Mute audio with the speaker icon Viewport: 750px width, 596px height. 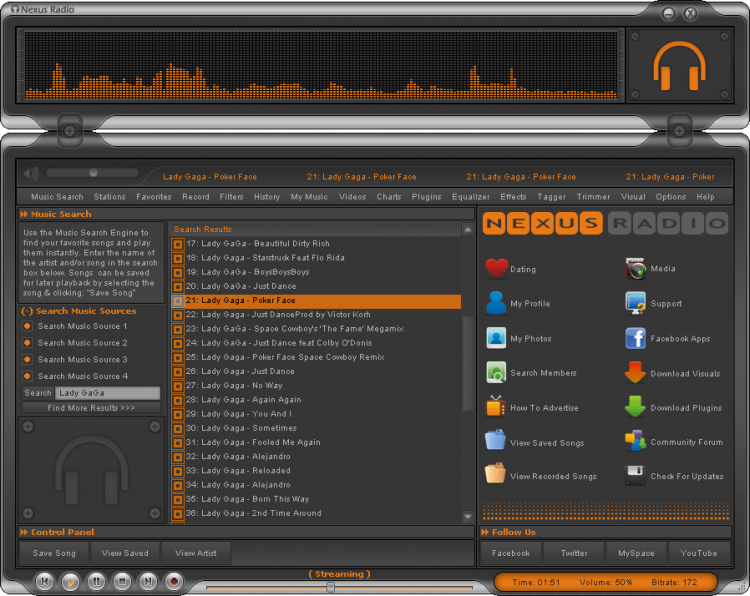click(31, 173)
